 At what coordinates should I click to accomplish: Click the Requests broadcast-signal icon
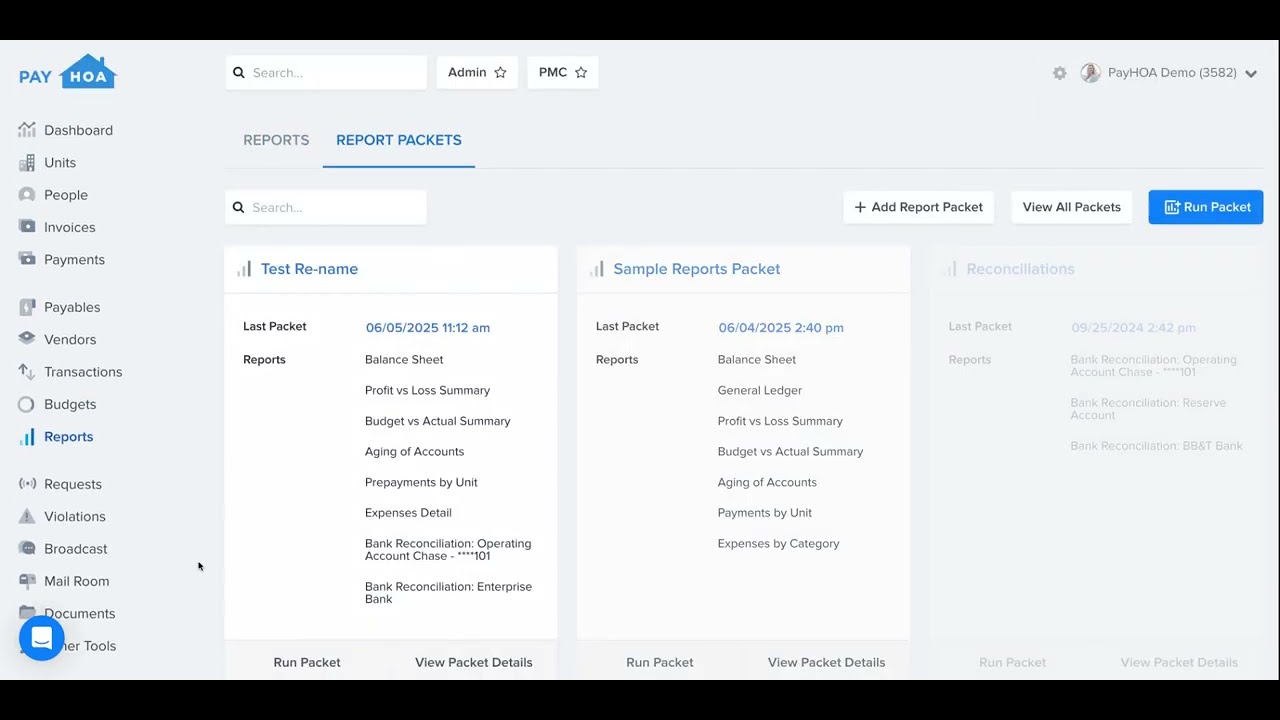point(27,484)
